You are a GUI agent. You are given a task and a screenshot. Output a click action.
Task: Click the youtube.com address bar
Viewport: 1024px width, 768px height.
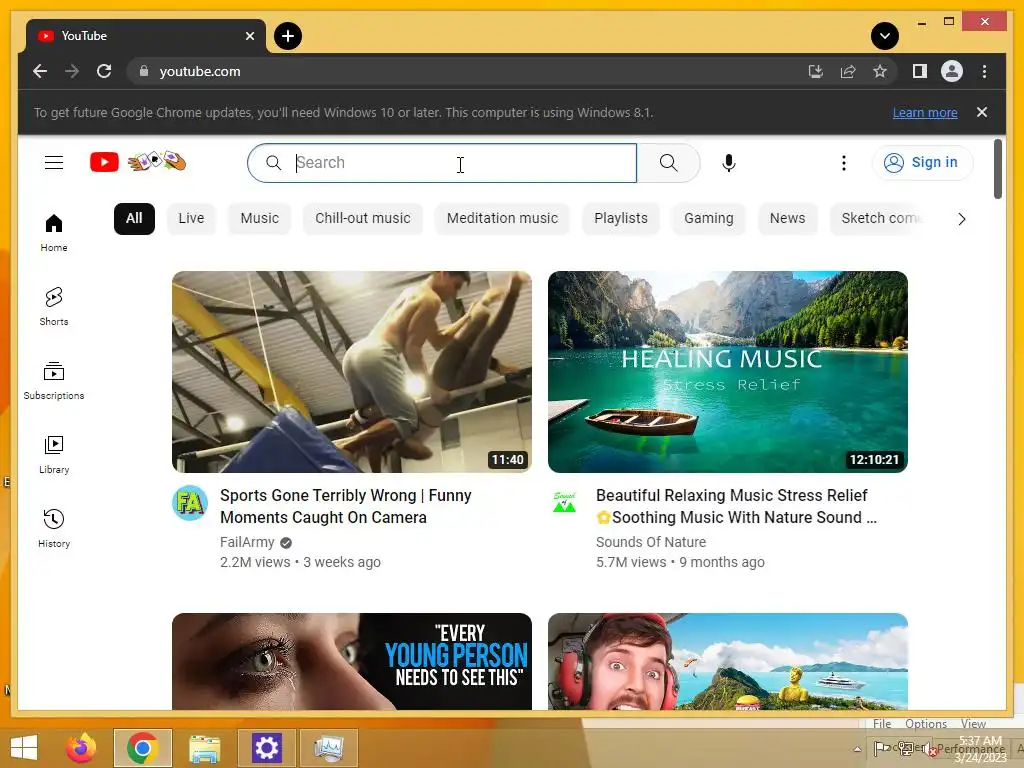(470, 71)
